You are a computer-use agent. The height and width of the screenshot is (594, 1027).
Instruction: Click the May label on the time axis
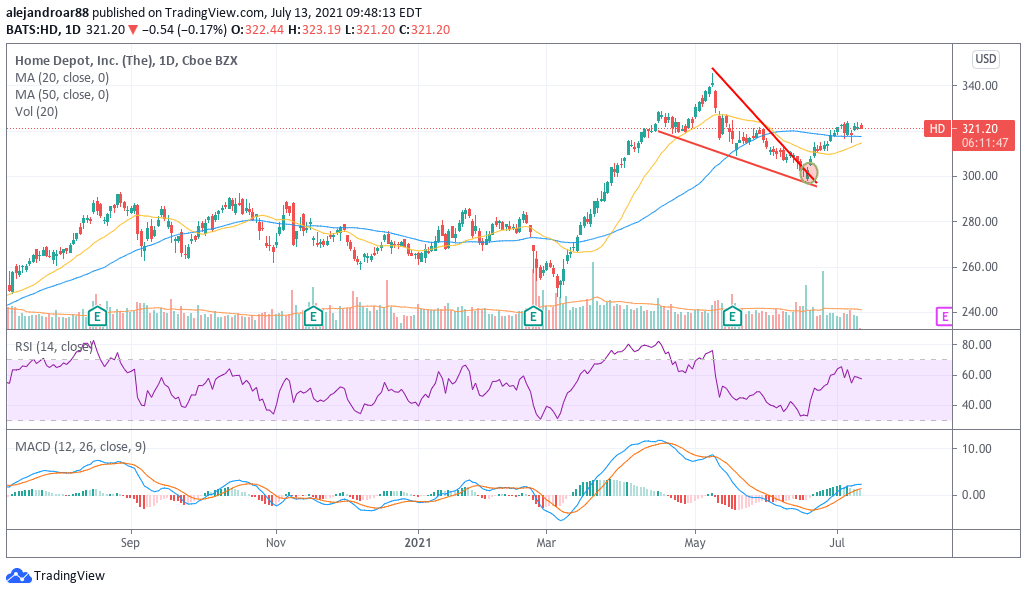pos(695,543)
